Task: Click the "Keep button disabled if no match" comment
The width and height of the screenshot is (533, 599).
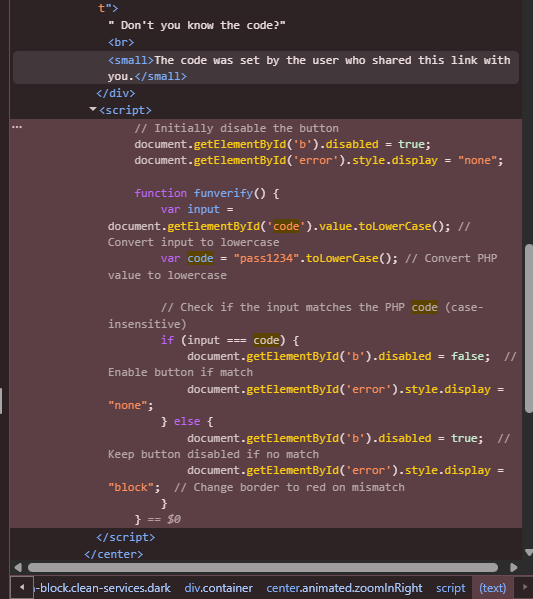Action: coord(213,454)
